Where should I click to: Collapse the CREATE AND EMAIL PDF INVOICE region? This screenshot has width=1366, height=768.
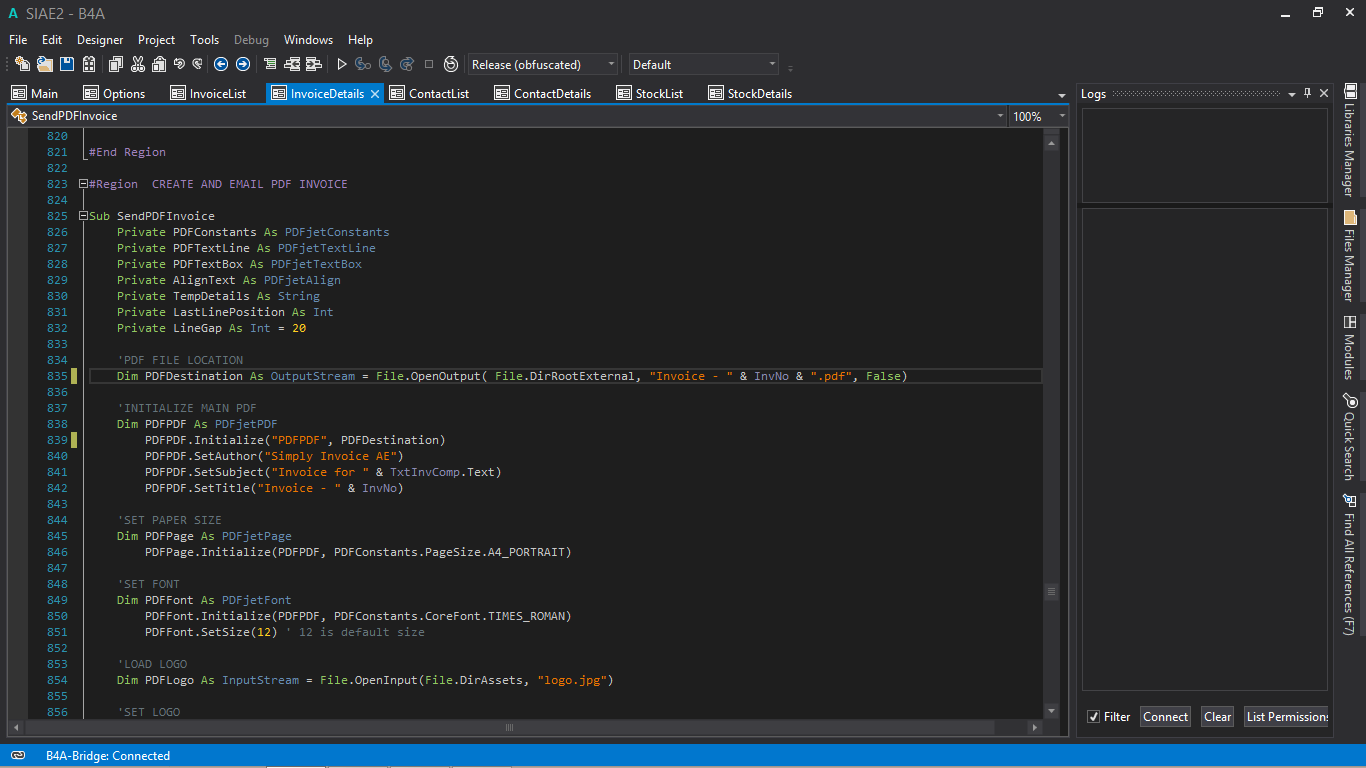[x=83, y=184]
